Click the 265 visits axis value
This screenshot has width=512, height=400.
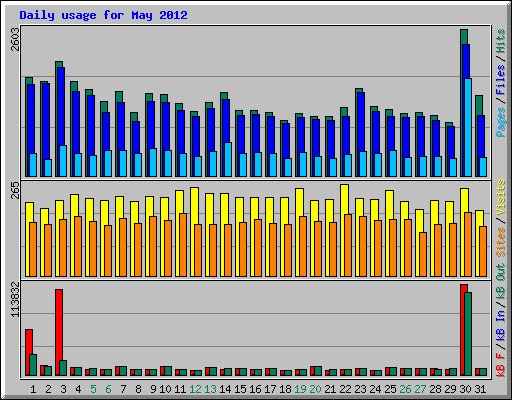pyautogui.click(x=16, y=190)
